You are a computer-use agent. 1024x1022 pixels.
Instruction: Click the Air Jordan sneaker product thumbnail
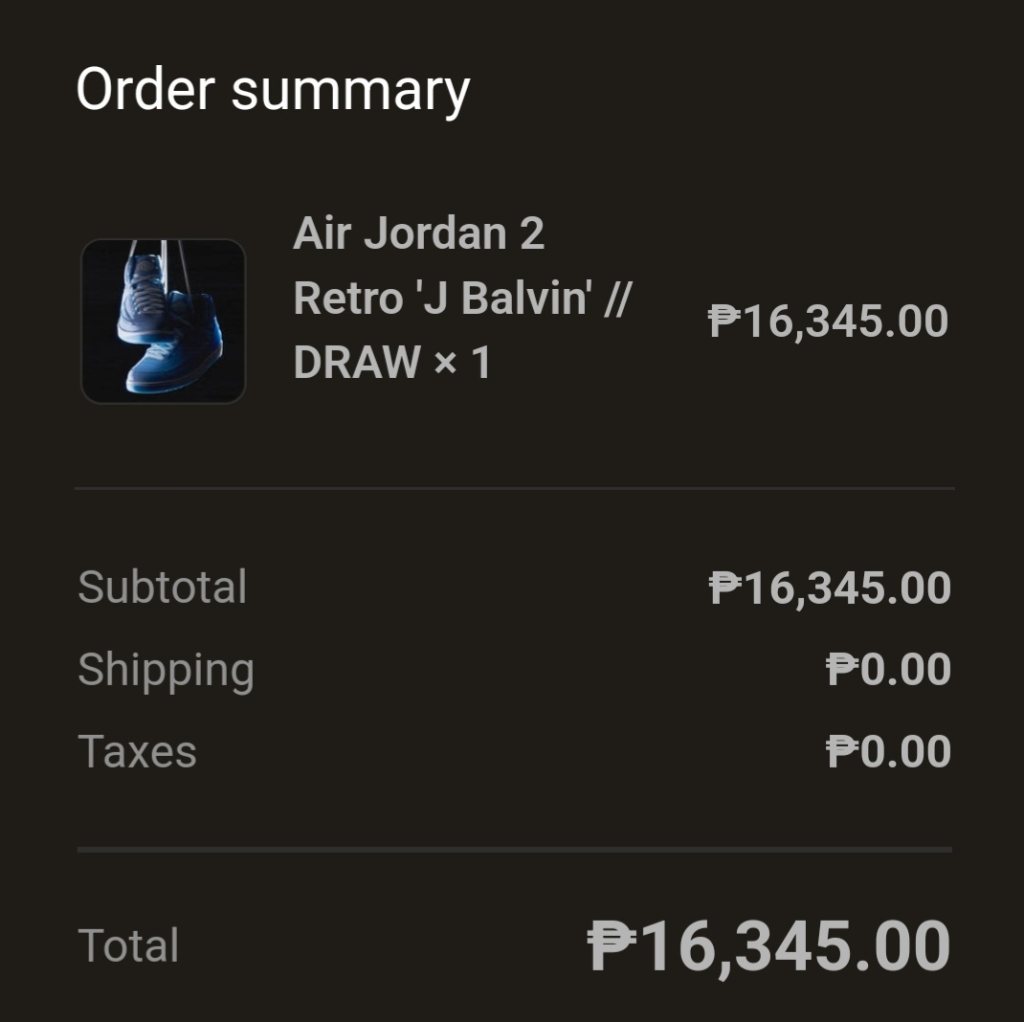point(163,321)
